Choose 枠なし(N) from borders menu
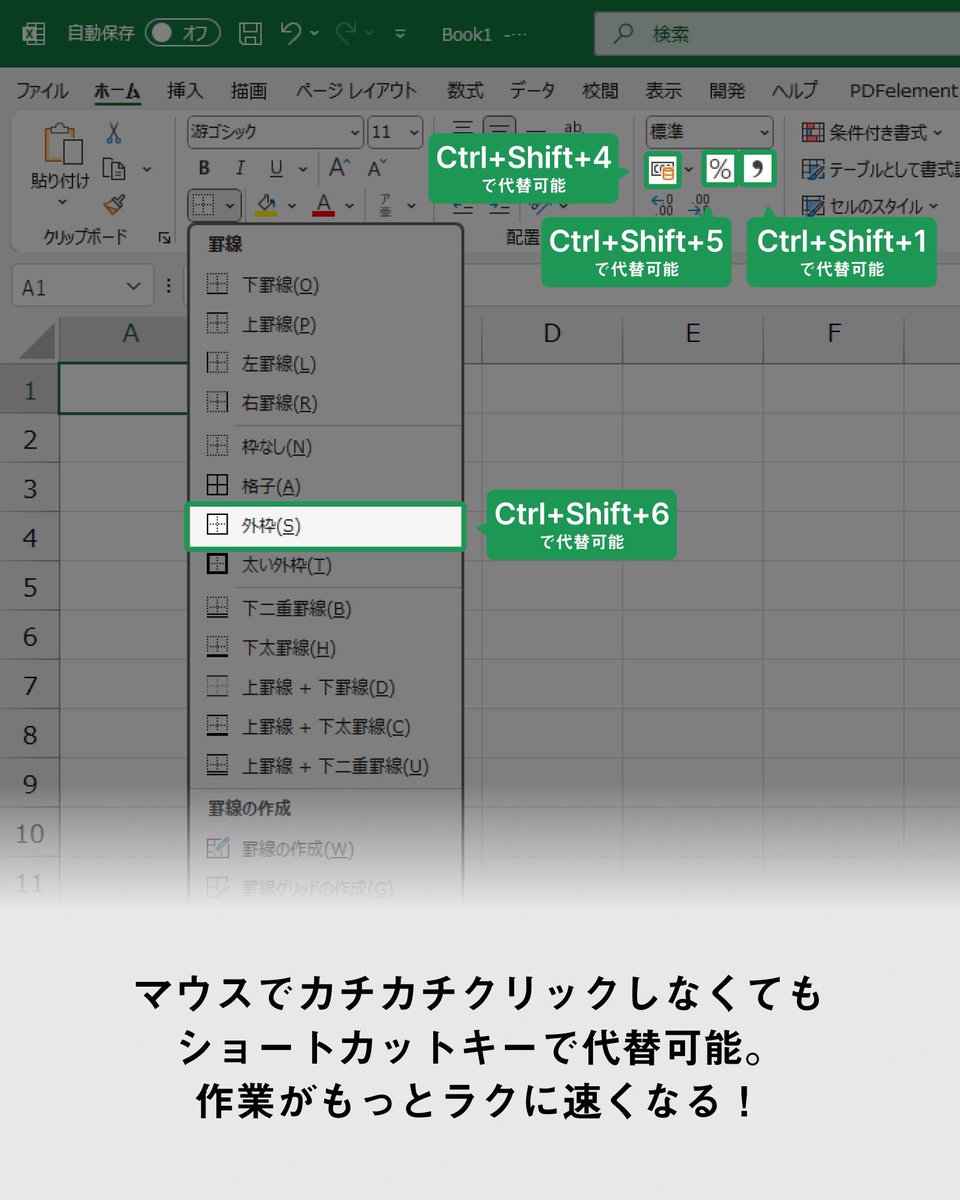 pos(325,446)
